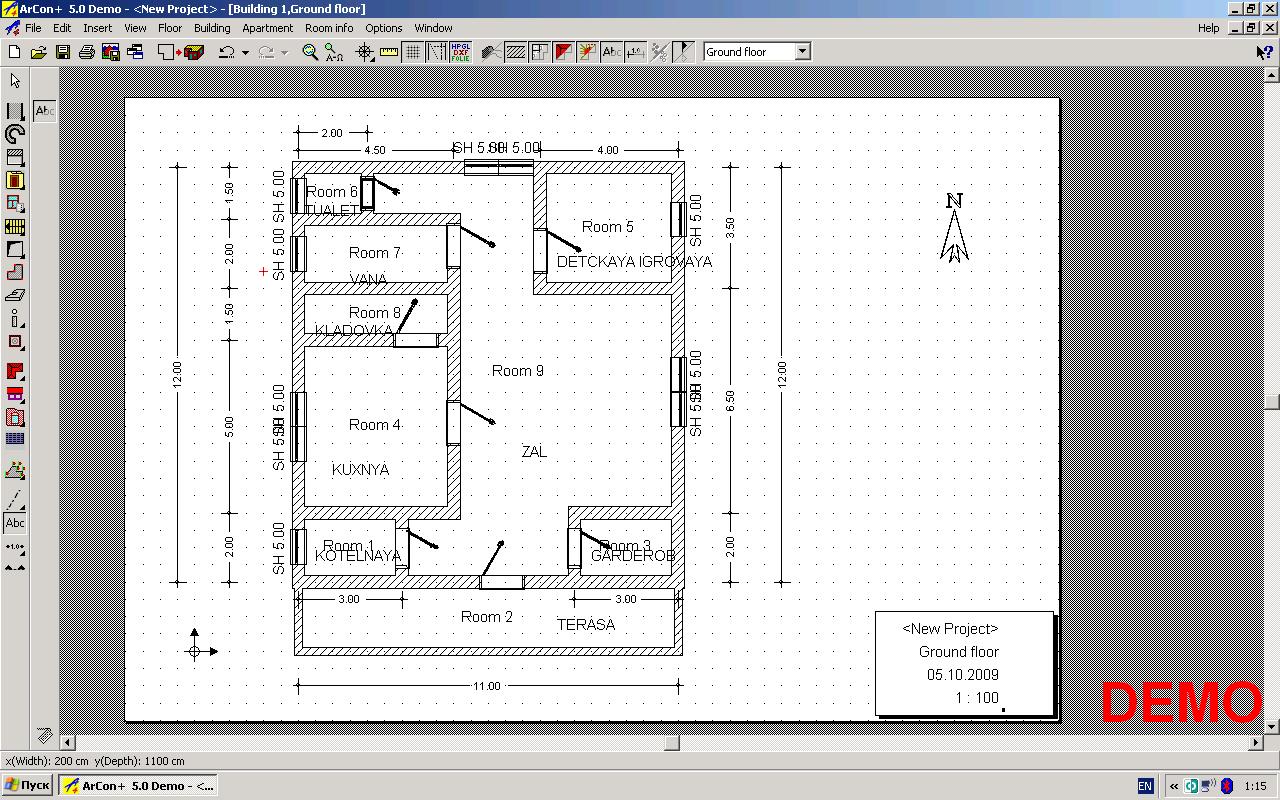Create a new project with New icon
This screenshot has width=1280, height=800.
[x=14, y=51]
